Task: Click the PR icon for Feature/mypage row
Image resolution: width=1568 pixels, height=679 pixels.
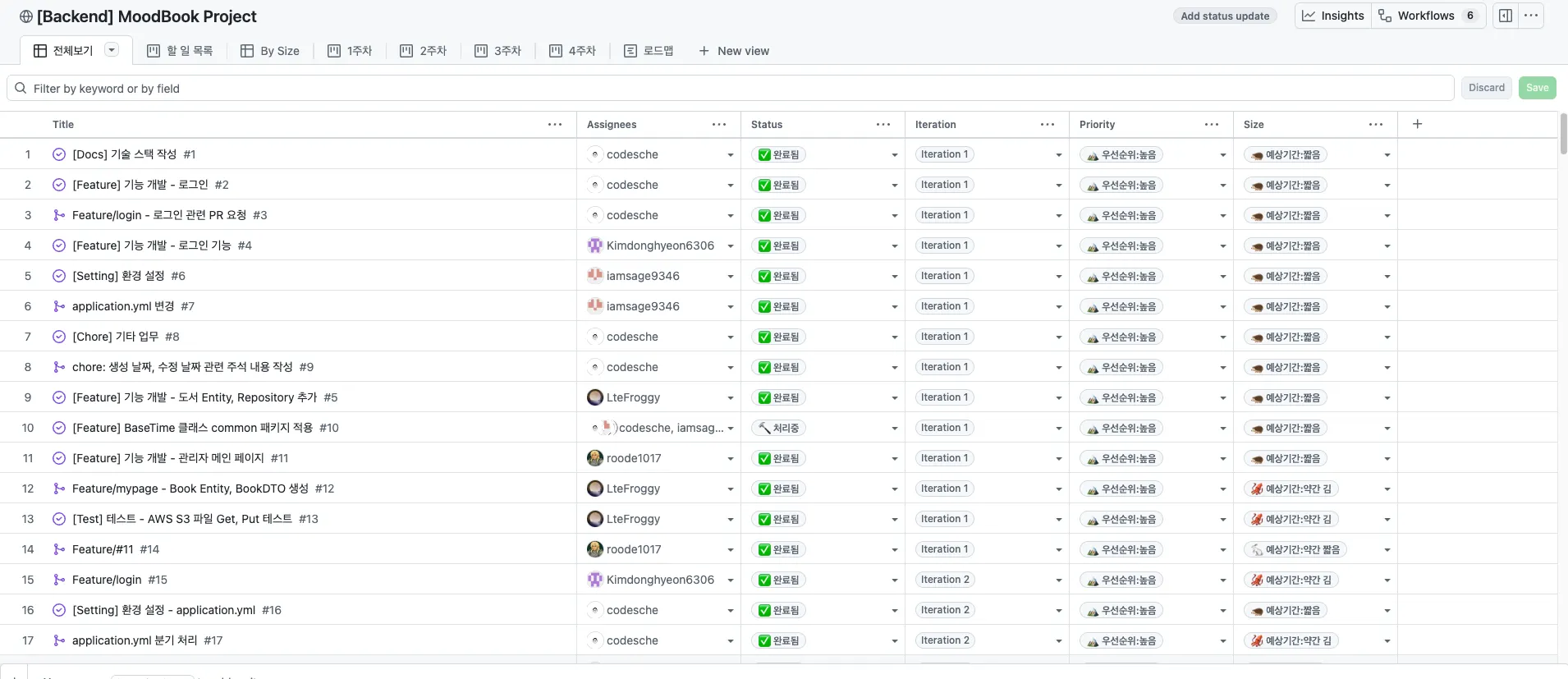Action: tap(59, 489)
